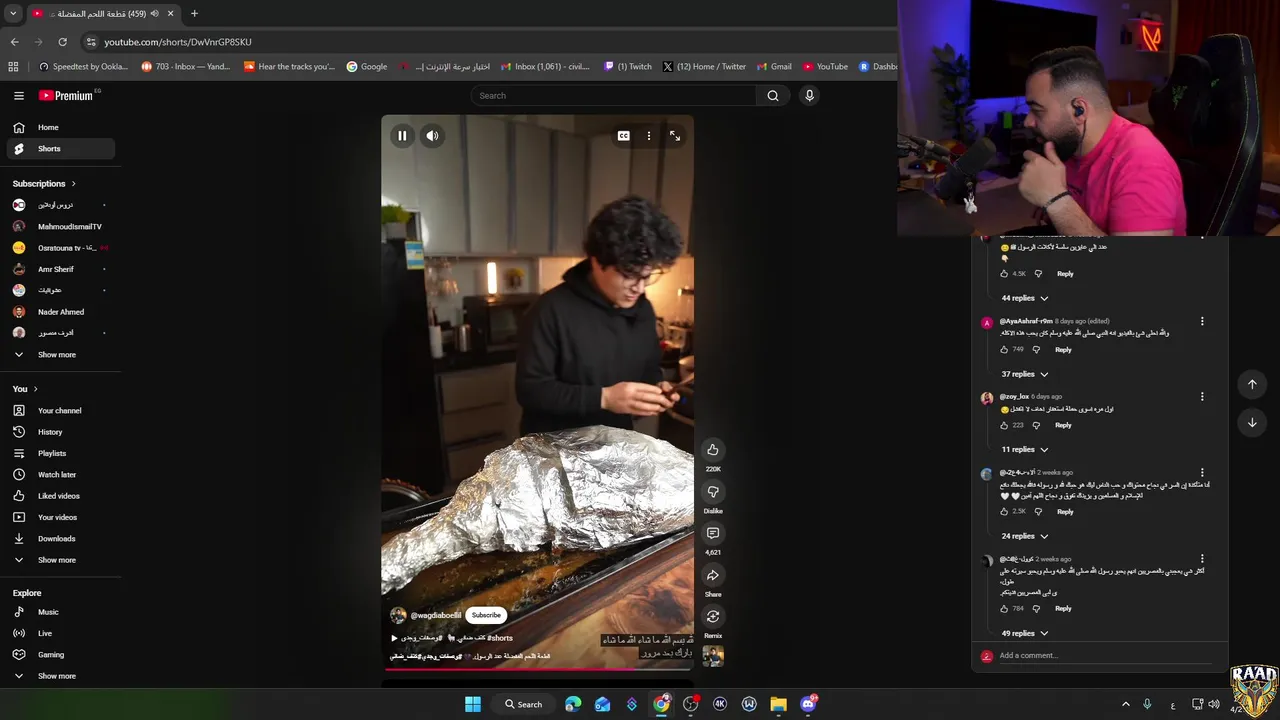Toggle closed captions on the Short
The height and width of the screenshot is (720, 1280).
click(x=623, y=136)
